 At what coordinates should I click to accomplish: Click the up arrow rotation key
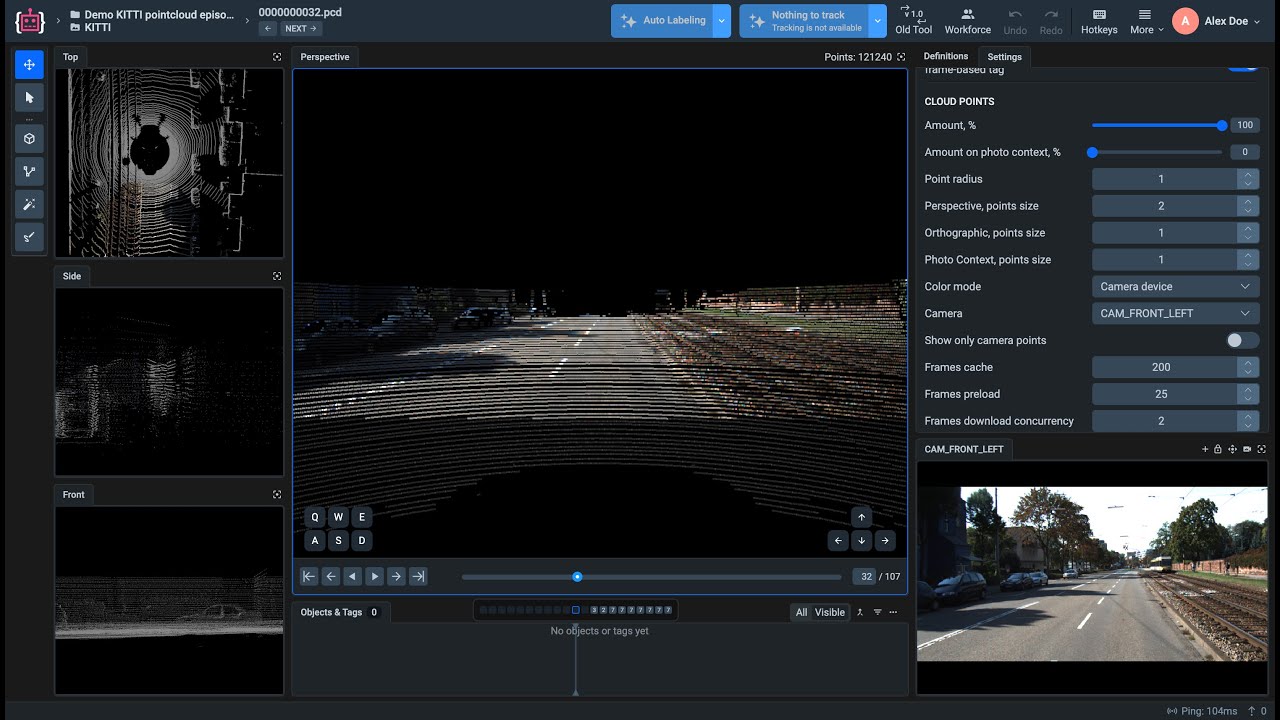point(861,517)
